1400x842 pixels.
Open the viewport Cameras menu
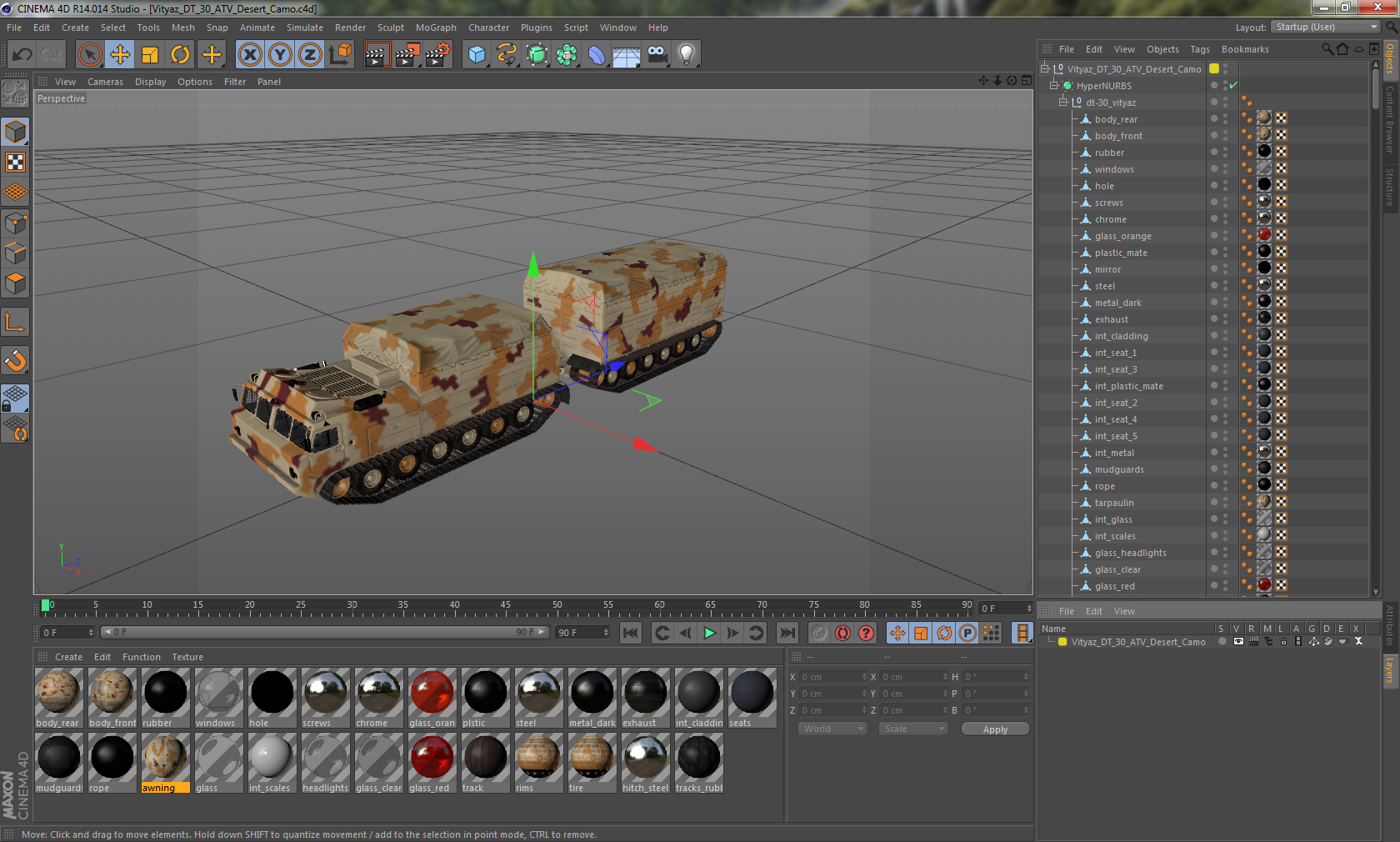click(105, 82)
